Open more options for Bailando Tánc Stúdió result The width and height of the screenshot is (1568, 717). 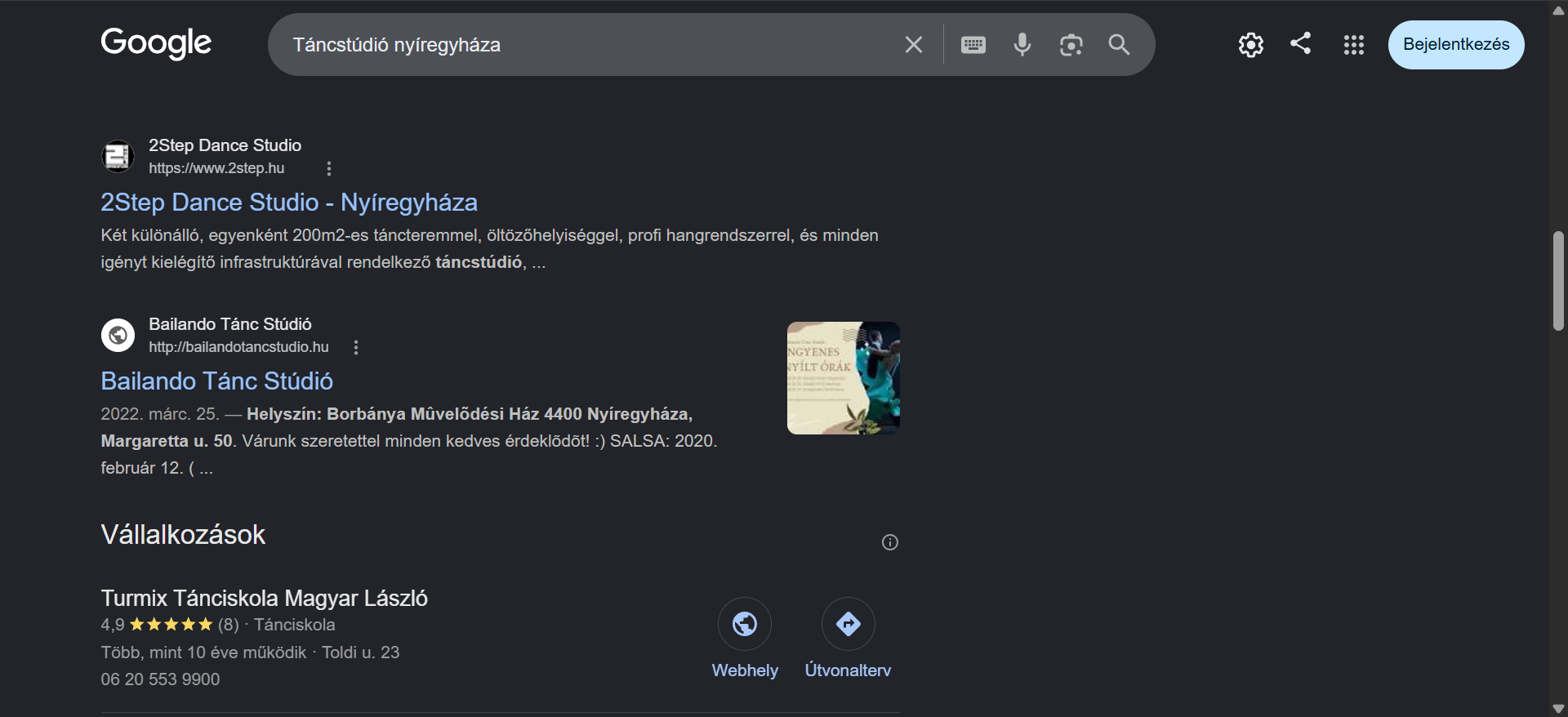(356, 347)
